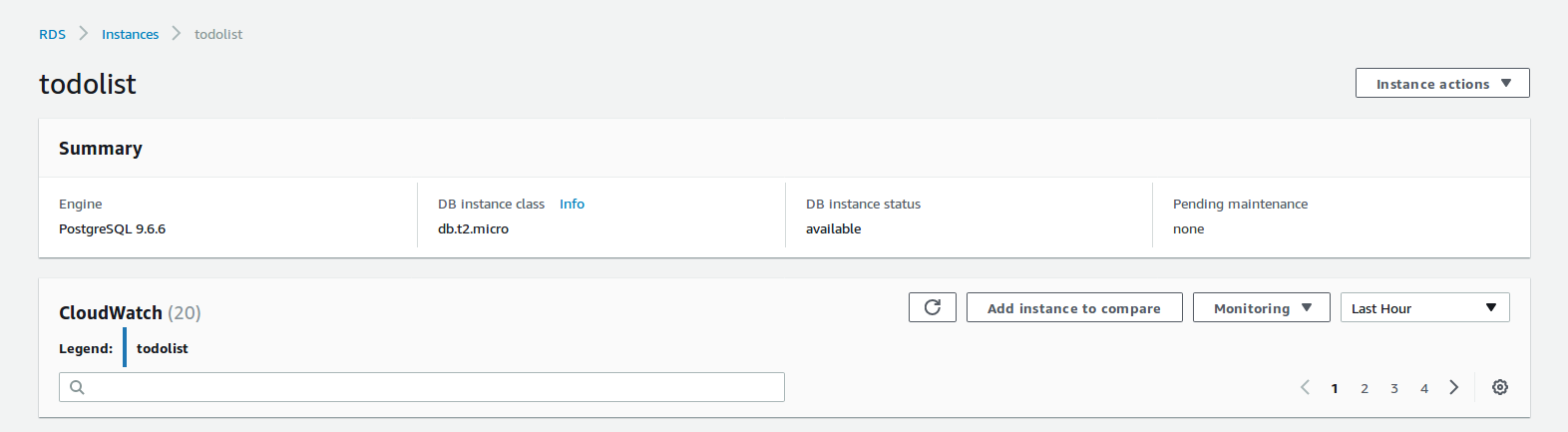Refresh the CloudWatch metrics
The width and height of the screenshot is (1568, 432).
point(932,307)
